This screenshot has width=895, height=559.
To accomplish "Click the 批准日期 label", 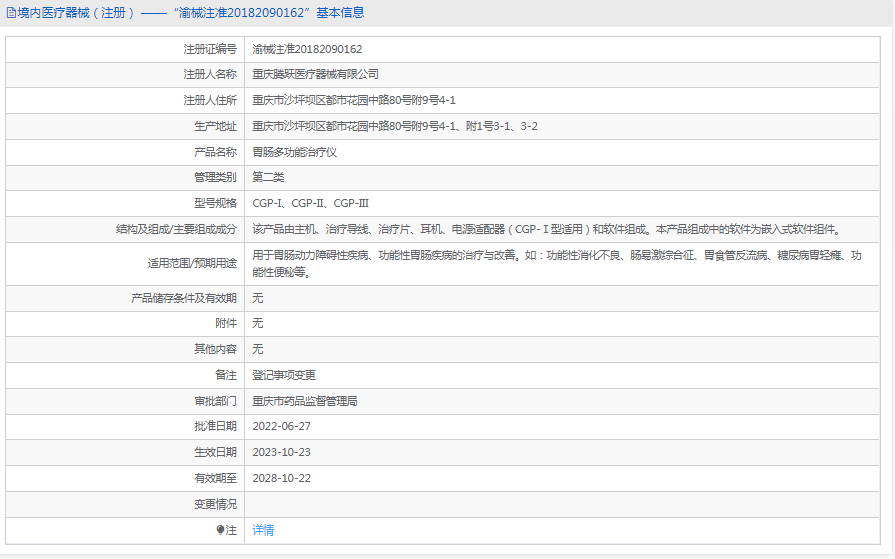I will click(x=215, y=426).
